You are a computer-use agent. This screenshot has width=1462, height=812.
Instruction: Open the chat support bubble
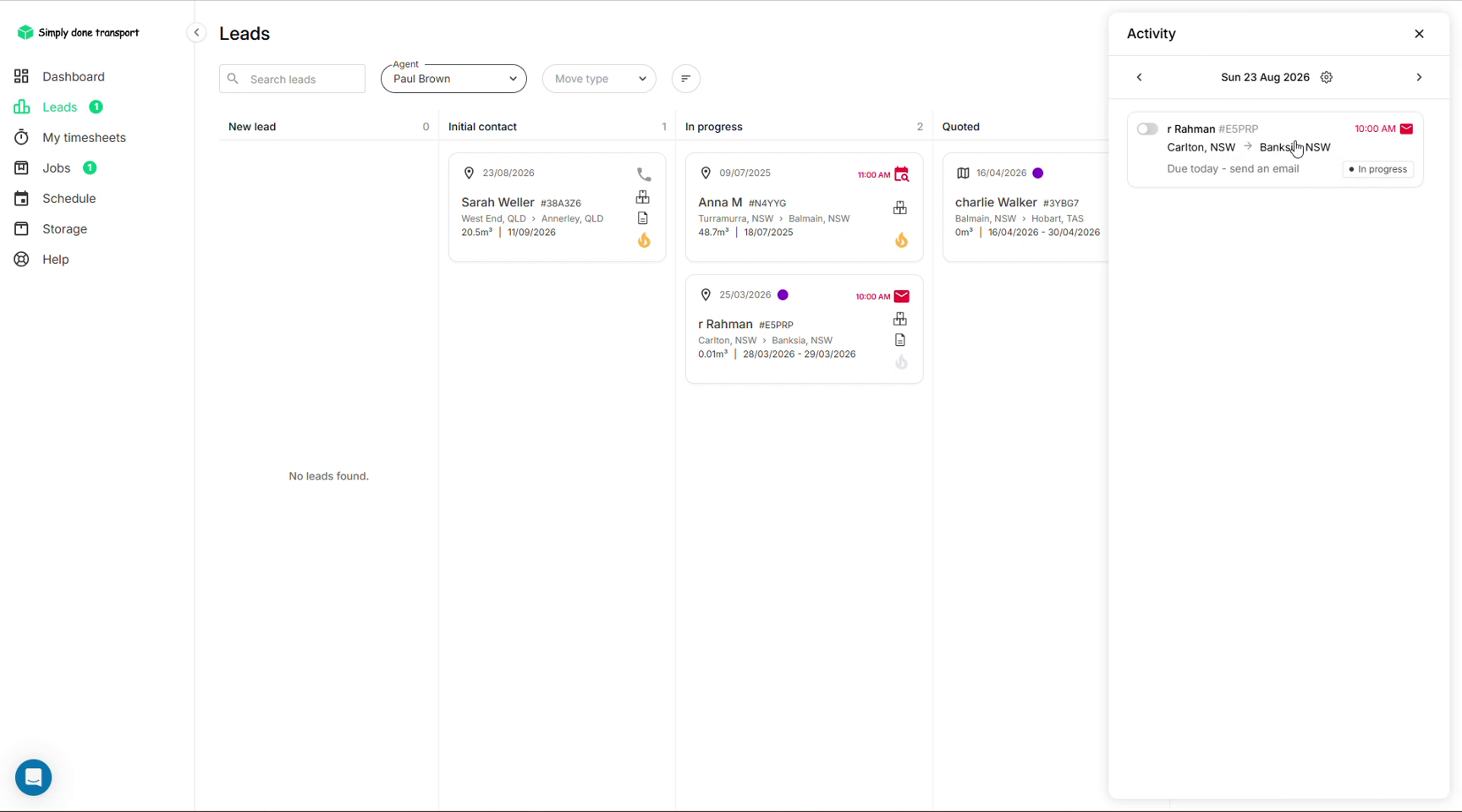[x=34, y=777]
